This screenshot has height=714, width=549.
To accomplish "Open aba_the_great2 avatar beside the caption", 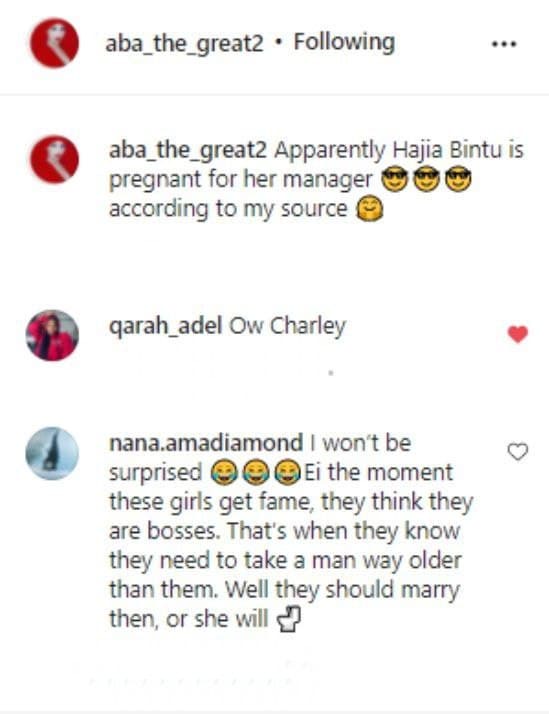I will click(55, 159).
